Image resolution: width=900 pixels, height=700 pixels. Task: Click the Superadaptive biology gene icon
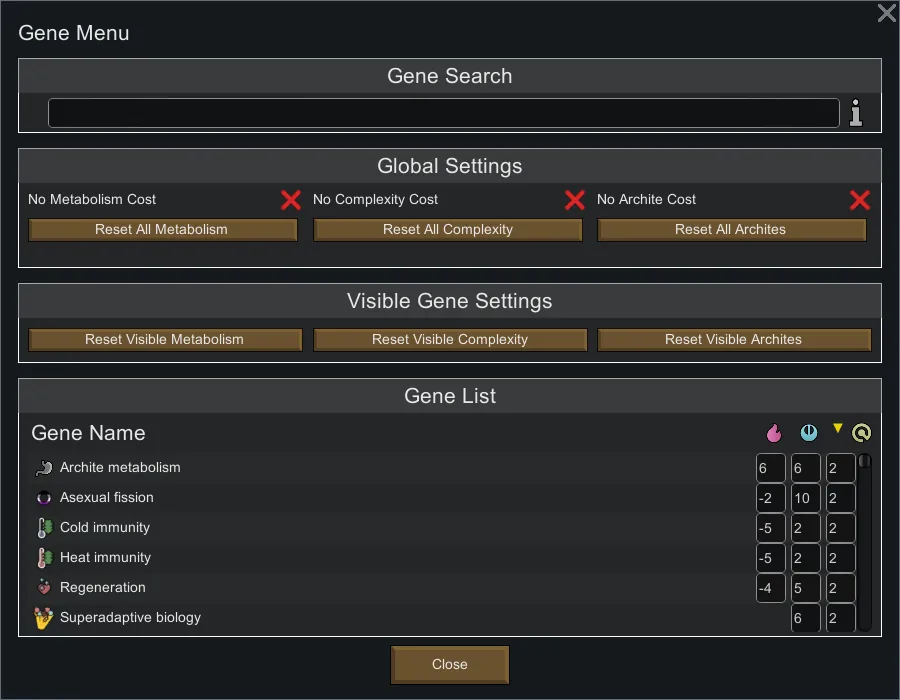click(x=43, y=619)
